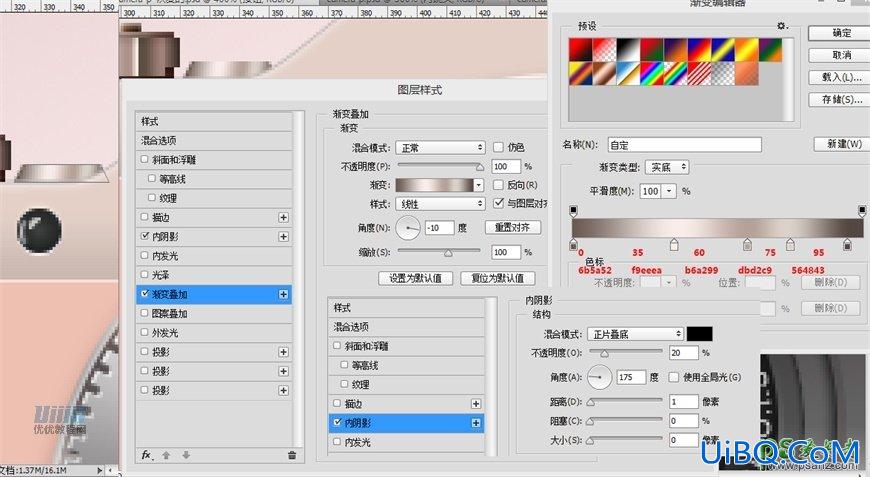
Task: Select the chrome gradient preset
Action: click(628, 73)
